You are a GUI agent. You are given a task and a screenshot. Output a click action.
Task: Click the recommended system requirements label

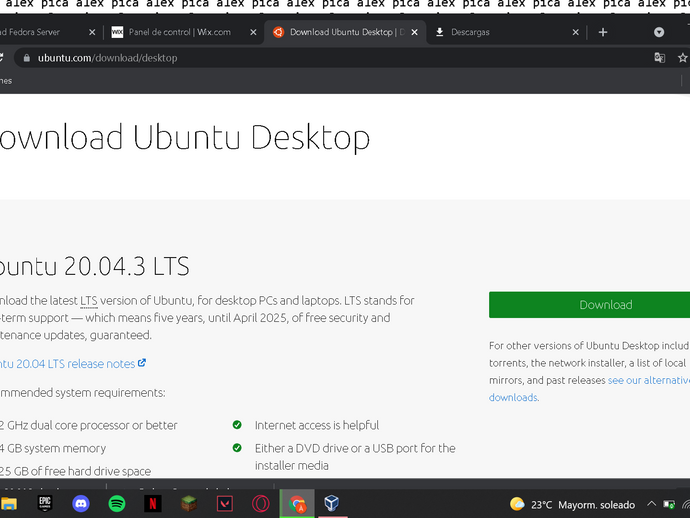point(83,393)
